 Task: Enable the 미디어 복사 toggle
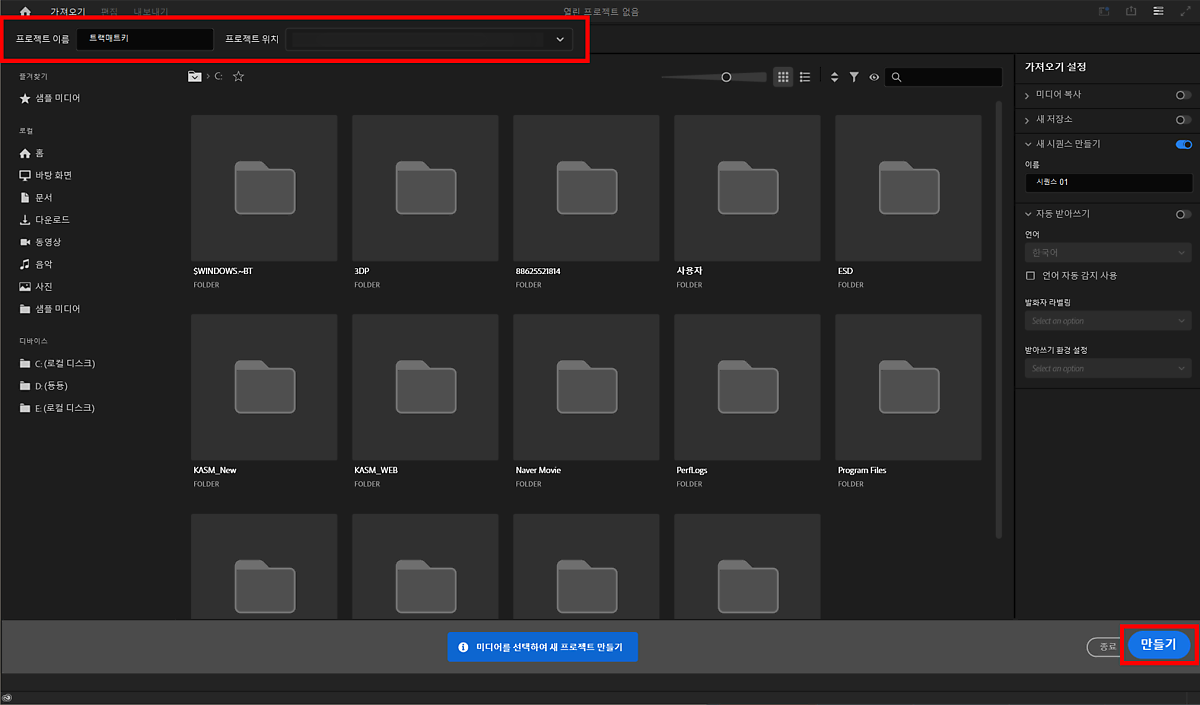[x=1183, y=95]
